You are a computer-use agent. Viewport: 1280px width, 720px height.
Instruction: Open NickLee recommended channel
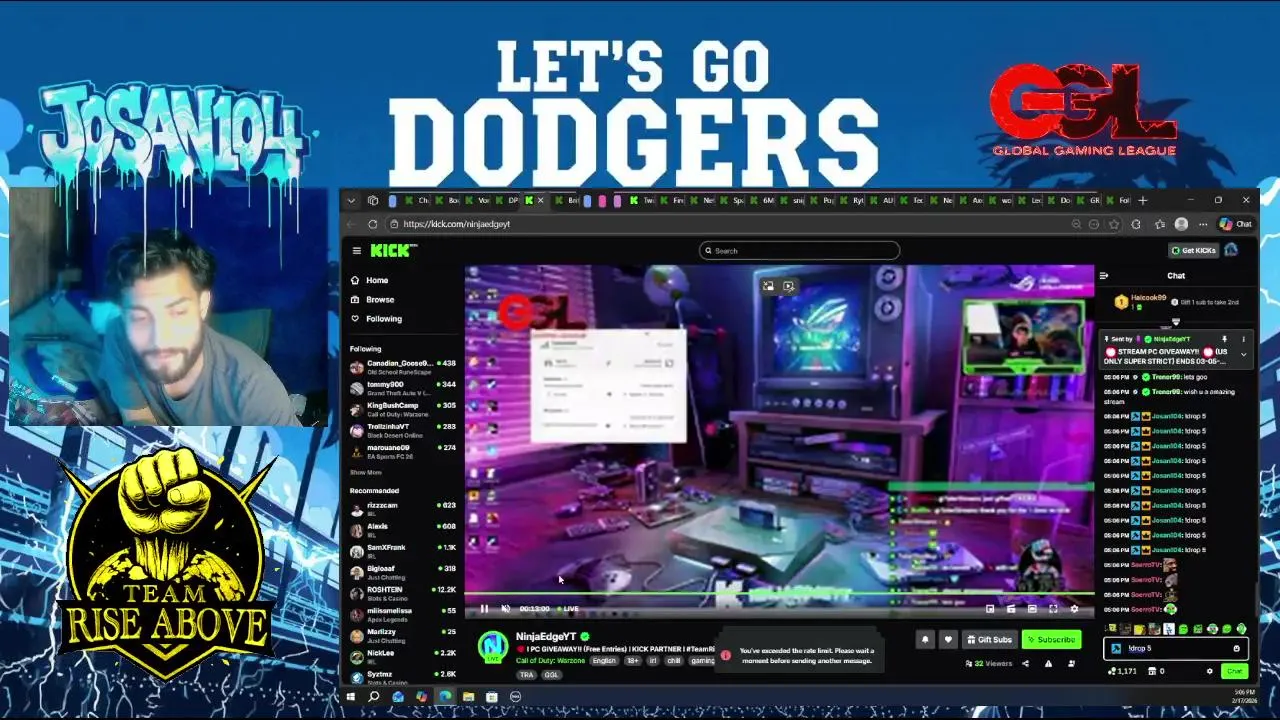(403, 656)
